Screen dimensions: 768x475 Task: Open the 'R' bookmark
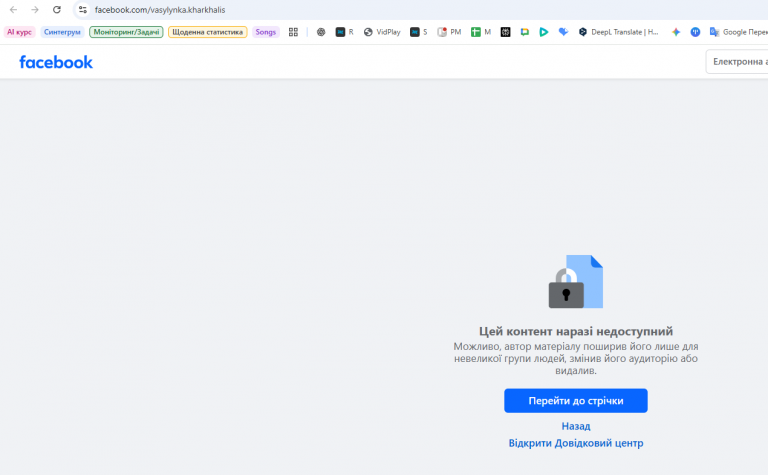[x=344, y=32]
